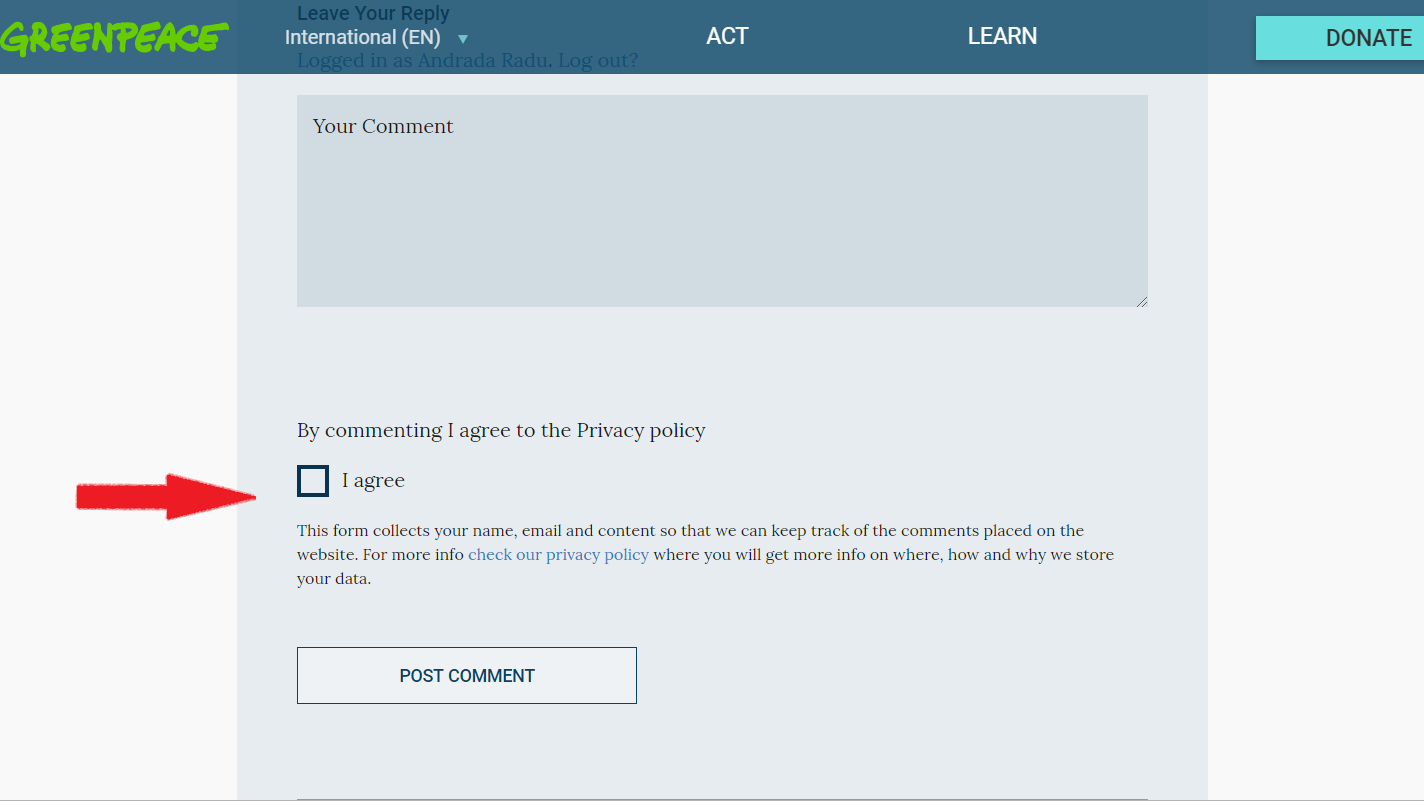Open the International (EN) site selector
The image size is (1424, 808).
[377, 38]
